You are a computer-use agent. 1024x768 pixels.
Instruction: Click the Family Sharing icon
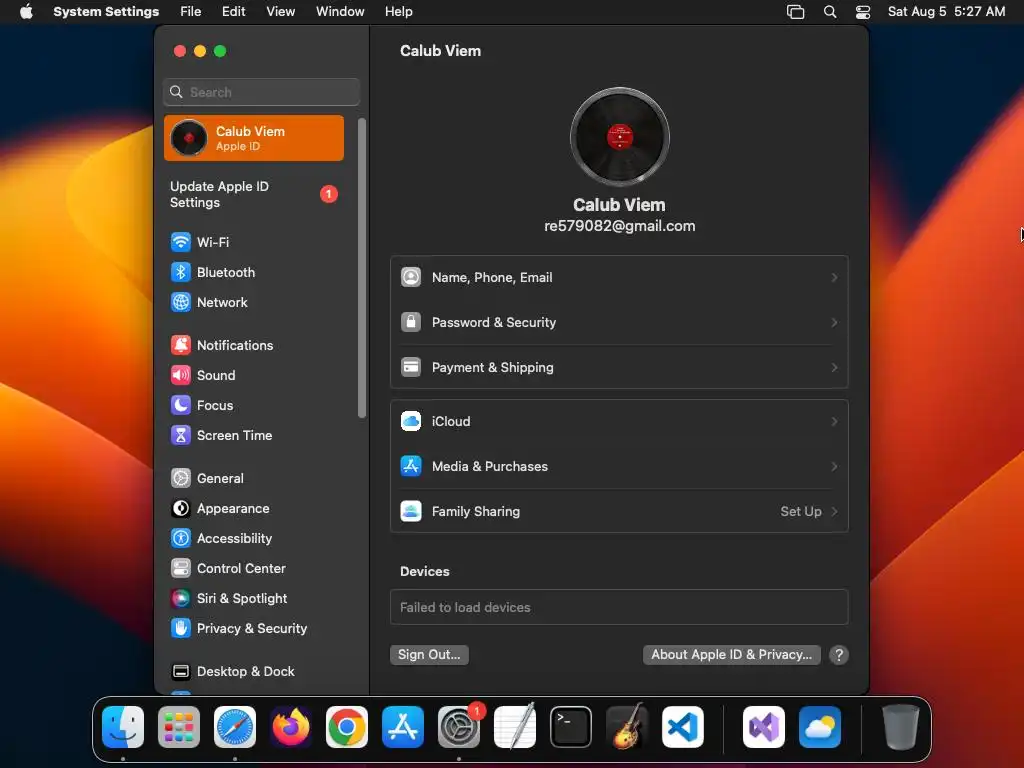[x=411, y=511]
